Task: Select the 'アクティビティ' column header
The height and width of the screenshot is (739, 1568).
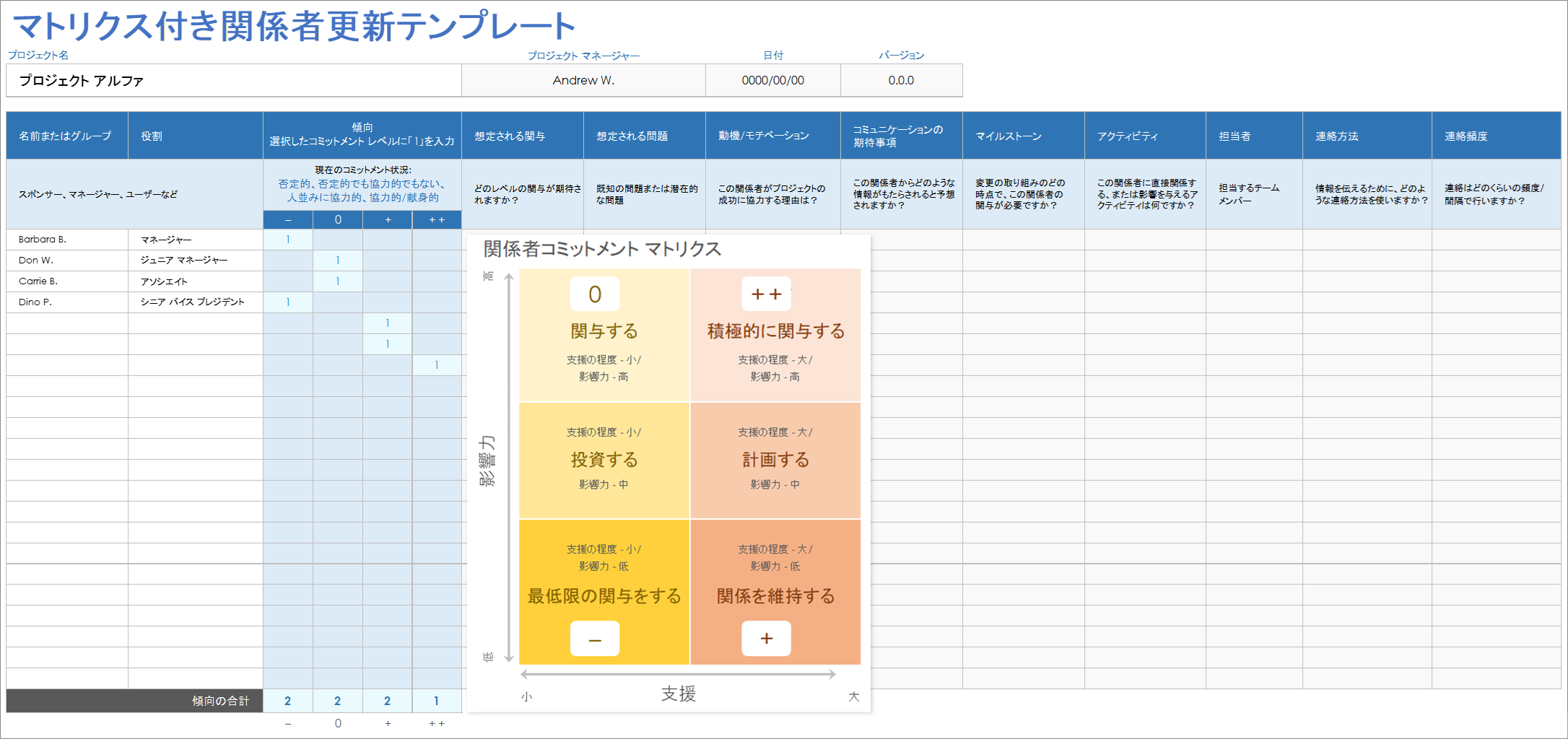Action: 1145,136
